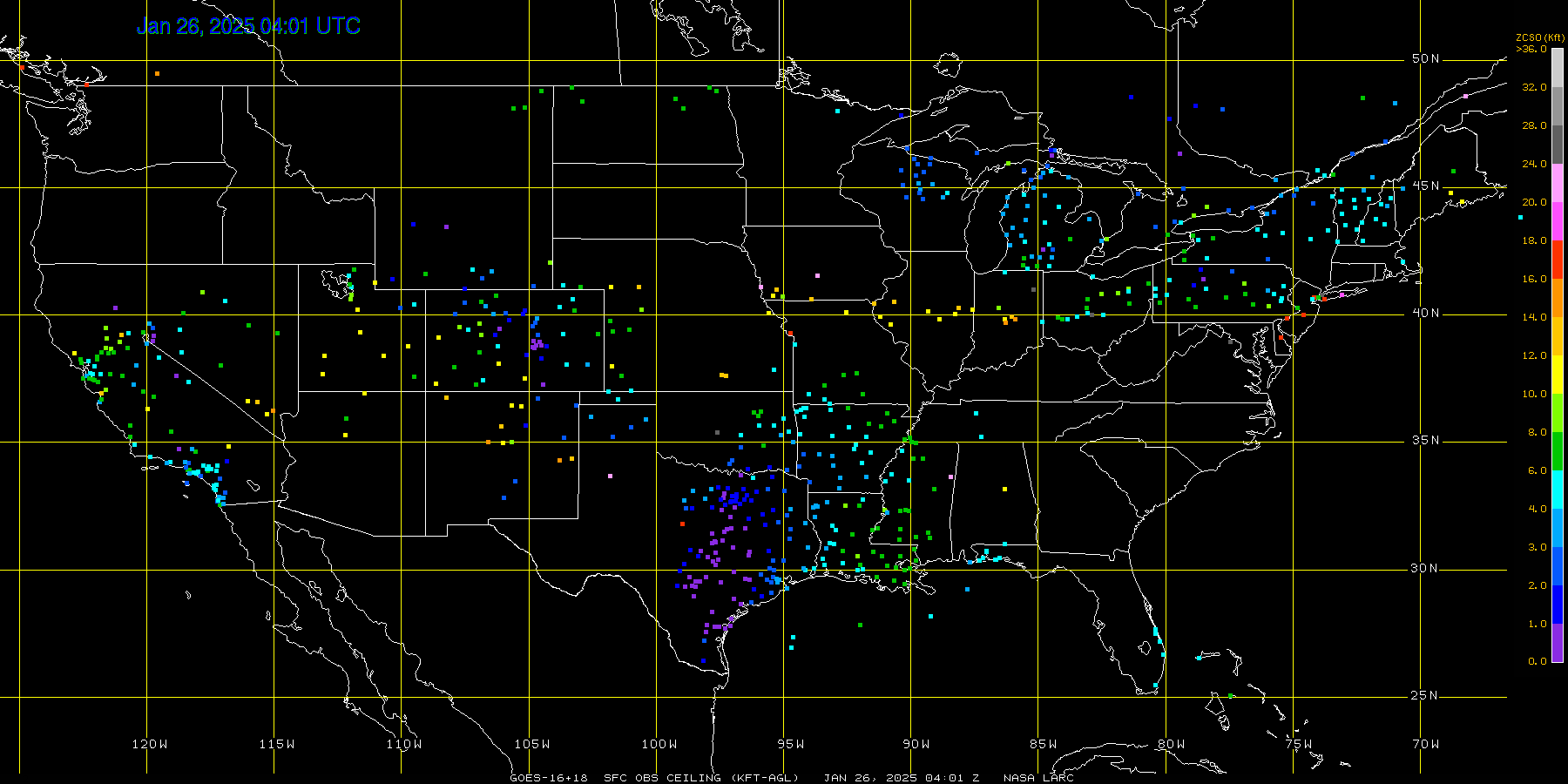Image resolution: width=1568 pixels, height=784 pixels.
Task: Click the '14.0' legend value
Action: [x=1535, y=317]
